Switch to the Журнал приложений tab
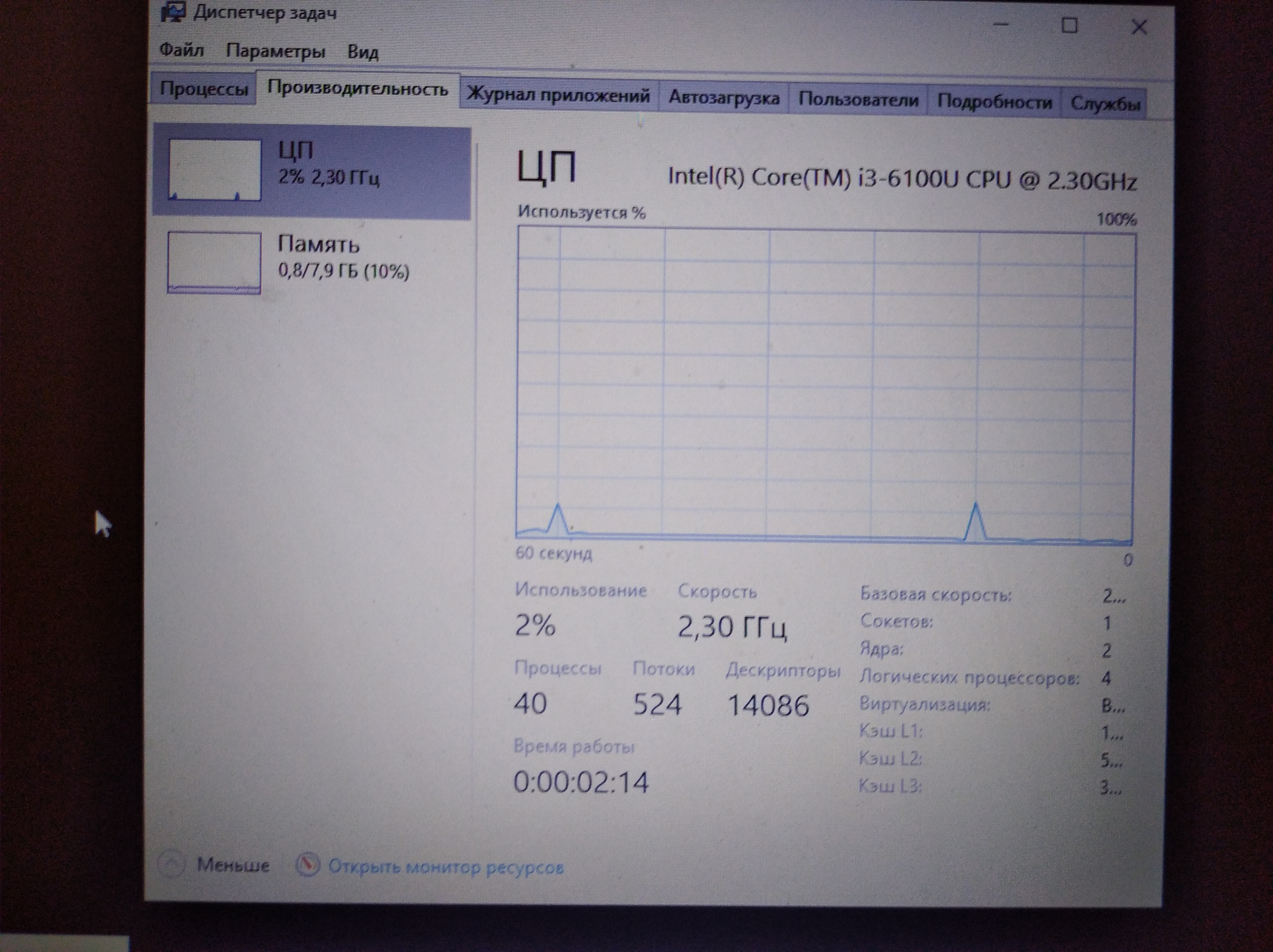1273x952 pixels. [x=558, y=96]
